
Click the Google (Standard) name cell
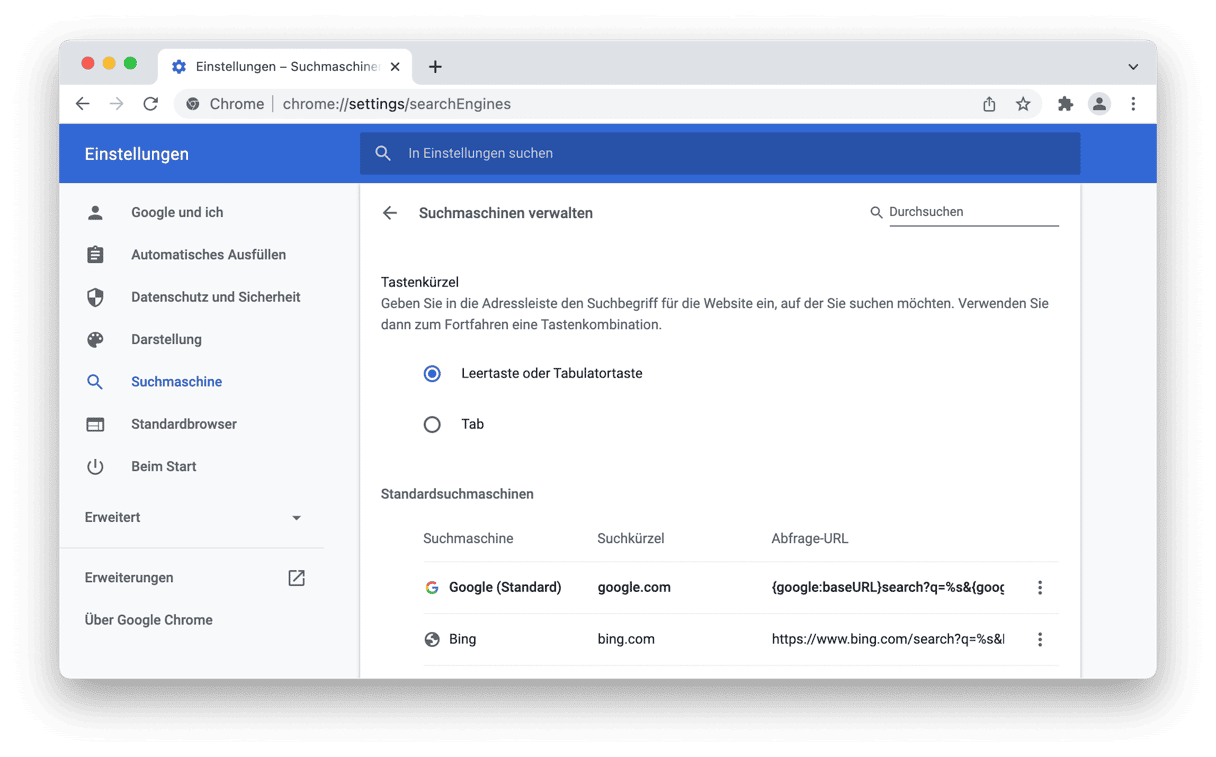pyautogui.click(x=505, y=588)
